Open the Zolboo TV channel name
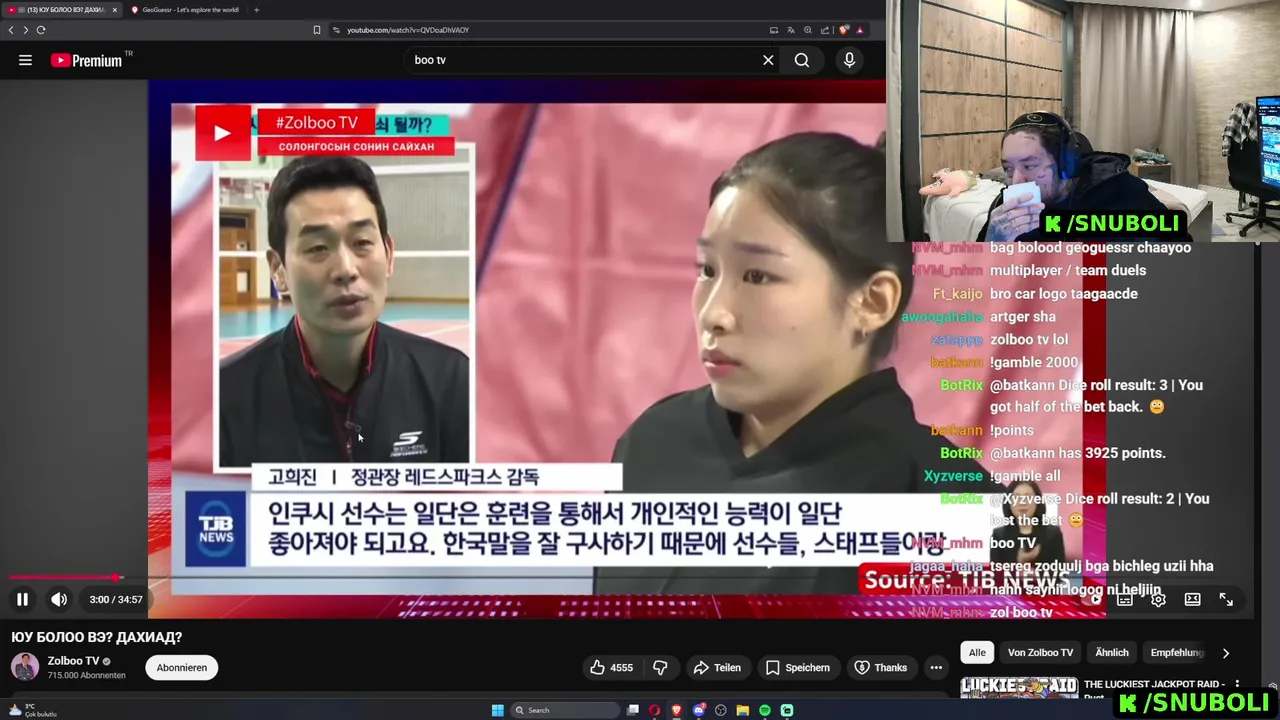Image resolution: width=1280 pixels, height=720 pixels. pos(73,661)
